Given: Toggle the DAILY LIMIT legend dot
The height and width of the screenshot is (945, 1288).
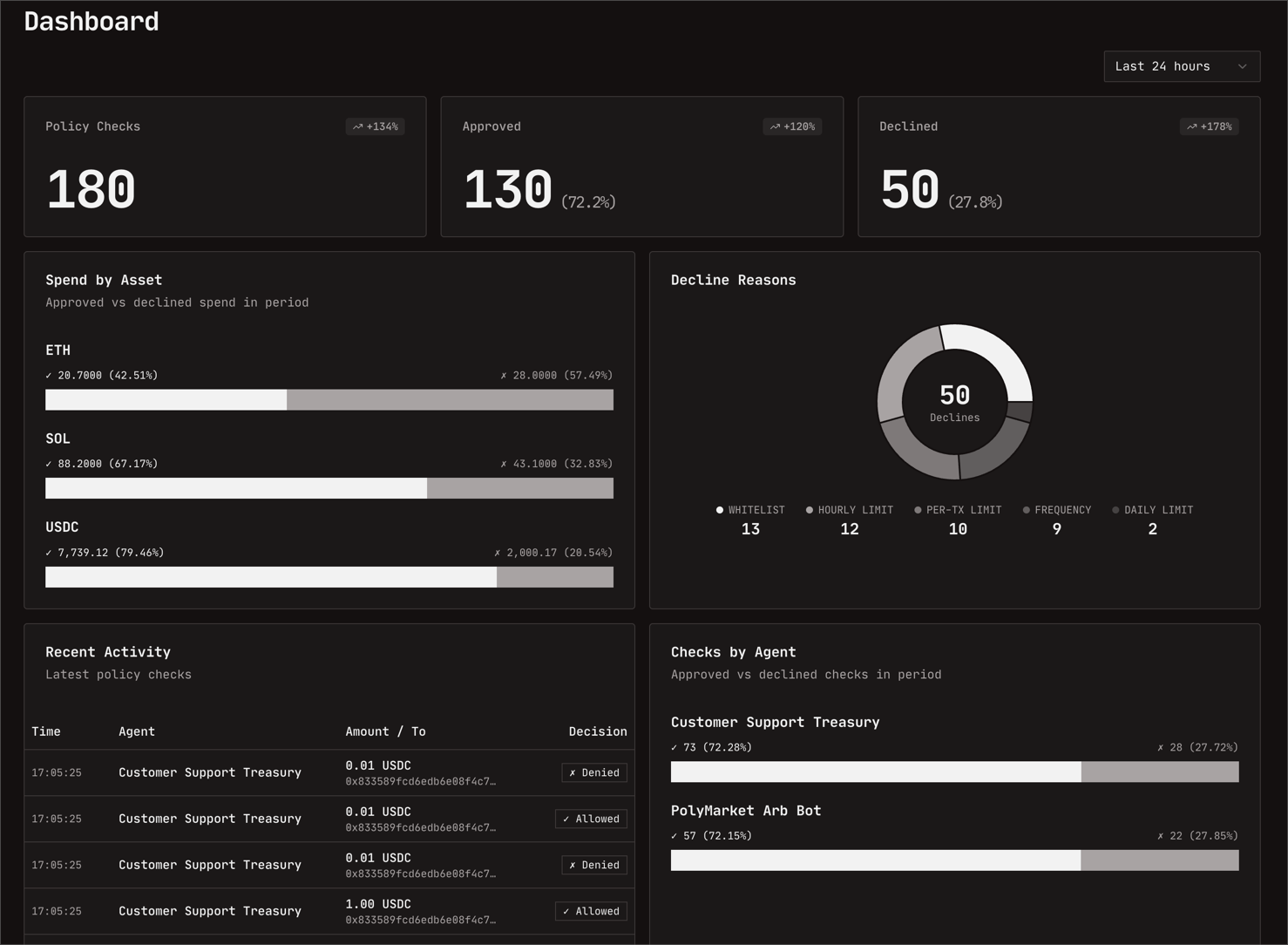Looking at the screenshot, I should tap(1115, 509).
